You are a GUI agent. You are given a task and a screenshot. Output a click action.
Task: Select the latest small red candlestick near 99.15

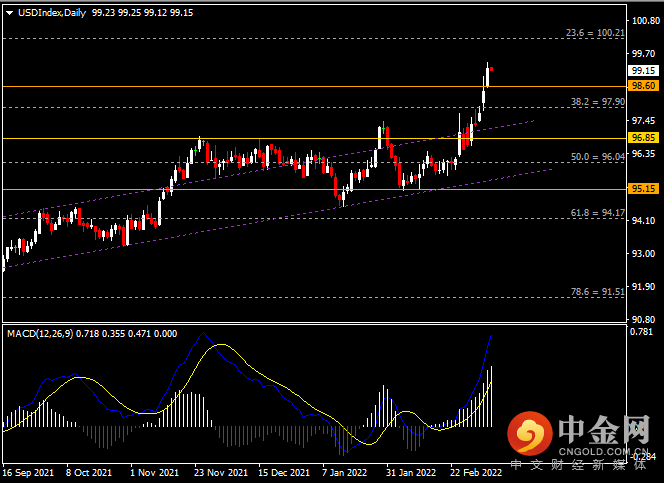tap(491, 69)
